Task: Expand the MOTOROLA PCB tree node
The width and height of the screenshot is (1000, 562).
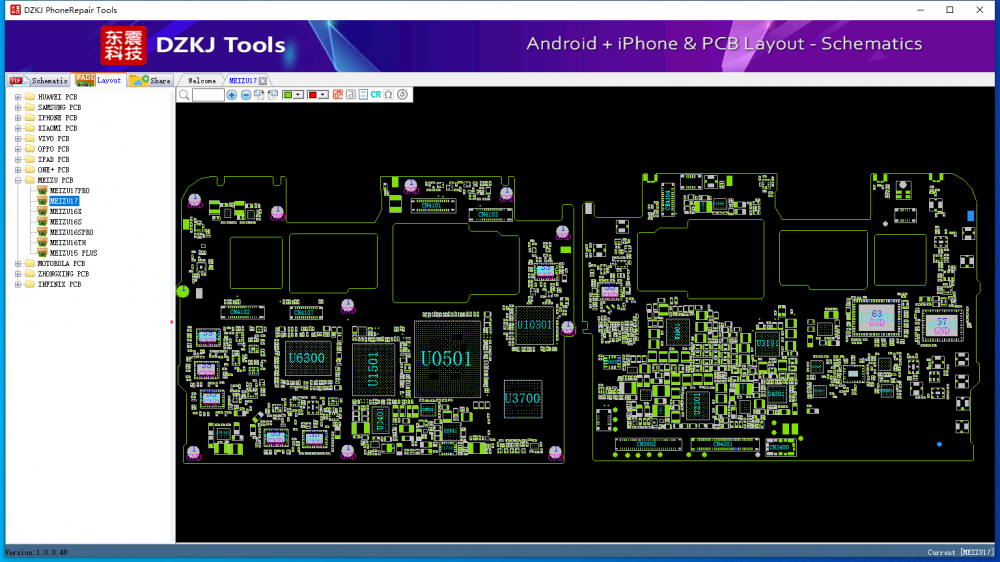Action: click(18, 264)
